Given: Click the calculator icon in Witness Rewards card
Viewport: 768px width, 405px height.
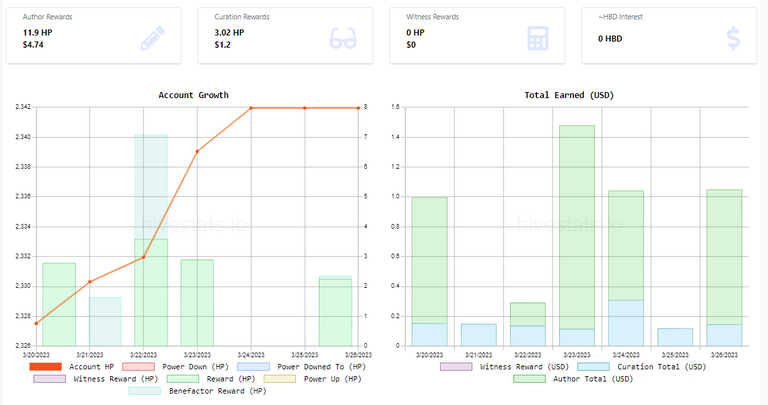Looking at the screenshot, I should 537,38.
